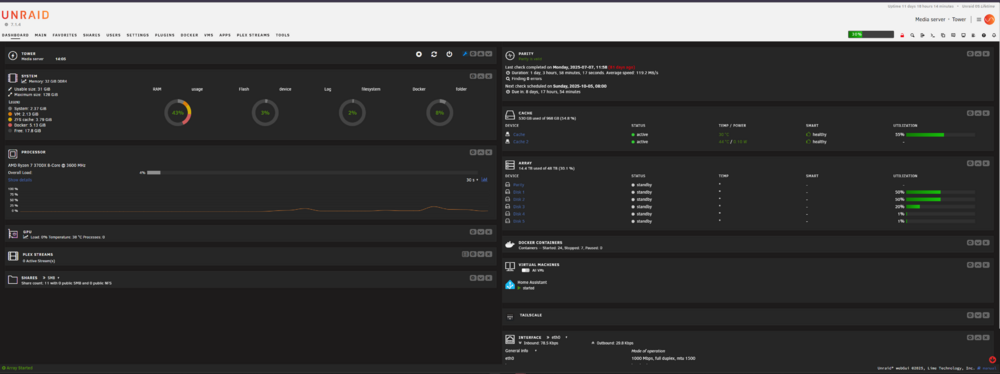Click the Unraid account avatar icon
The image size is (1000, 374).
989,20
